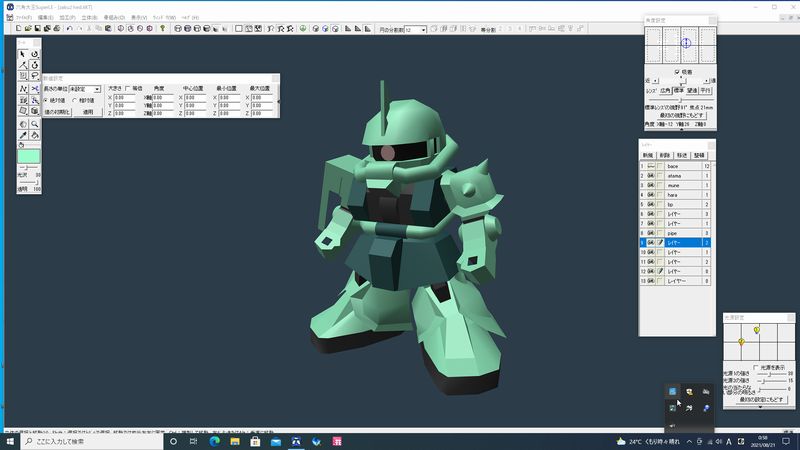This screenshot has width=800, height=450.
Task: Click the 値の初期化 reset values button
Action: pos(57,112)
